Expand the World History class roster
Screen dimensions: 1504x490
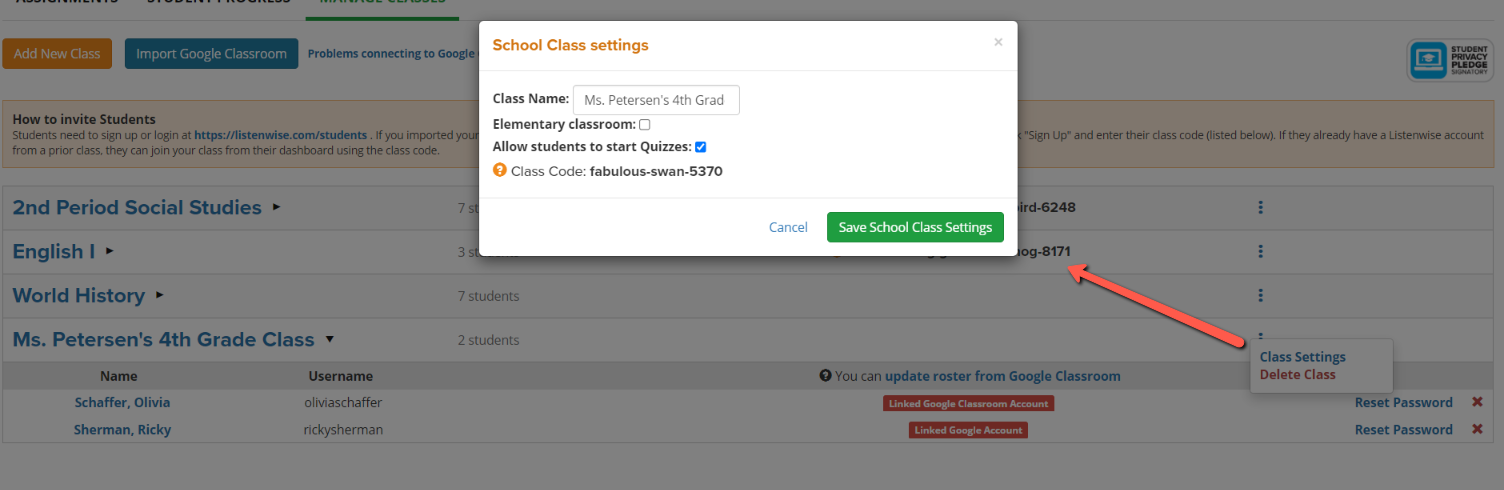160,295
